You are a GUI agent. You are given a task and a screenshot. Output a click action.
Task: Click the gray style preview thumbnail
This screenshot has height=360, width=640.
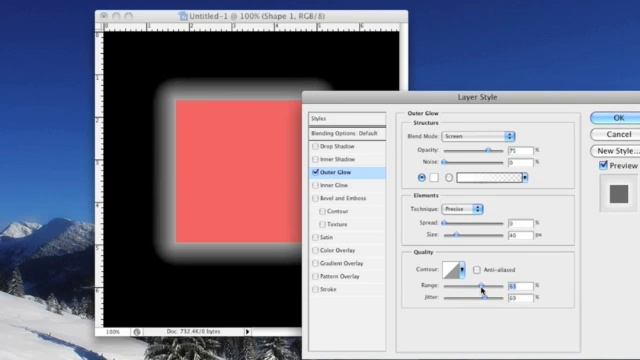[x=619, y=193]
